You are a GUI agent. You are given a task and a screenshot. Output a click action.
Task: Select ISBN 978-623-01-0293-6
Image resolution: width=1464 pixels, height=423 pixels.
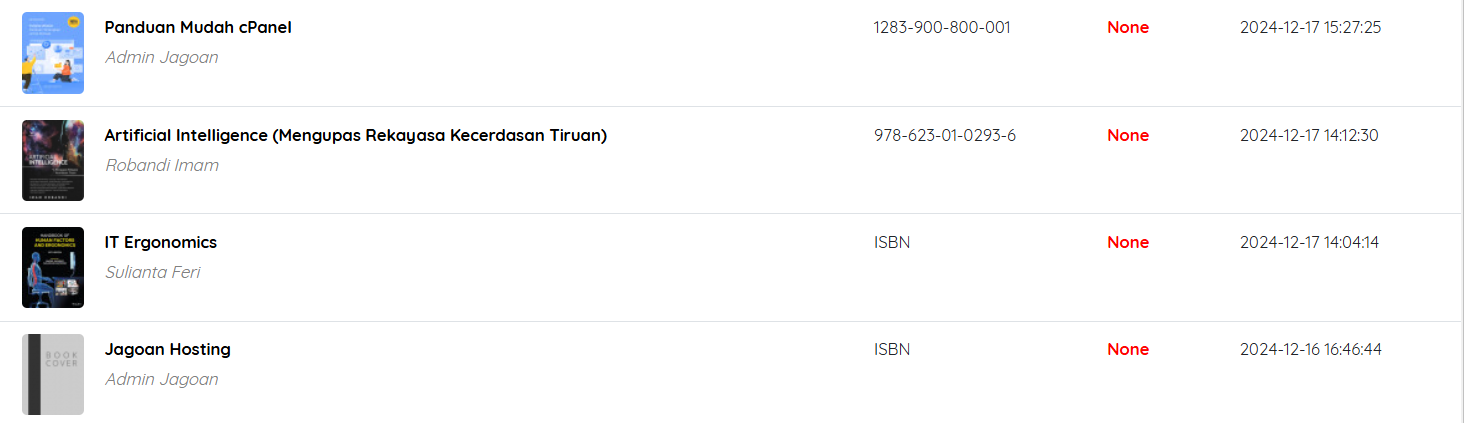(944, 135)
